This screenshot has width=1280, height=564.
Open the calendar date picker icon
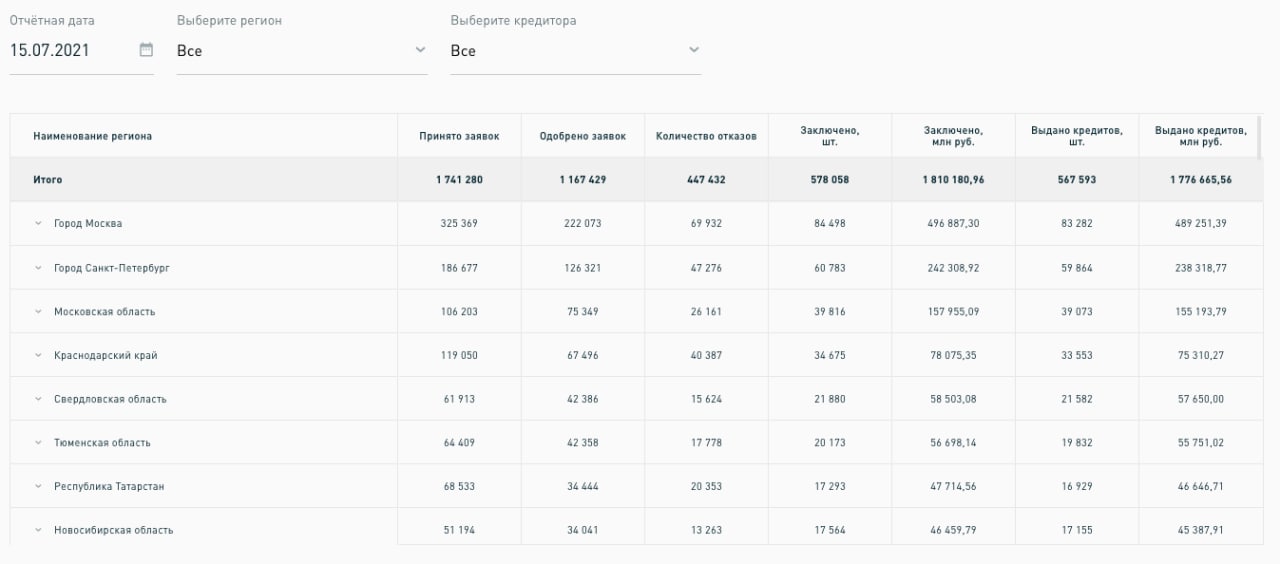click(x=146, y=50)
